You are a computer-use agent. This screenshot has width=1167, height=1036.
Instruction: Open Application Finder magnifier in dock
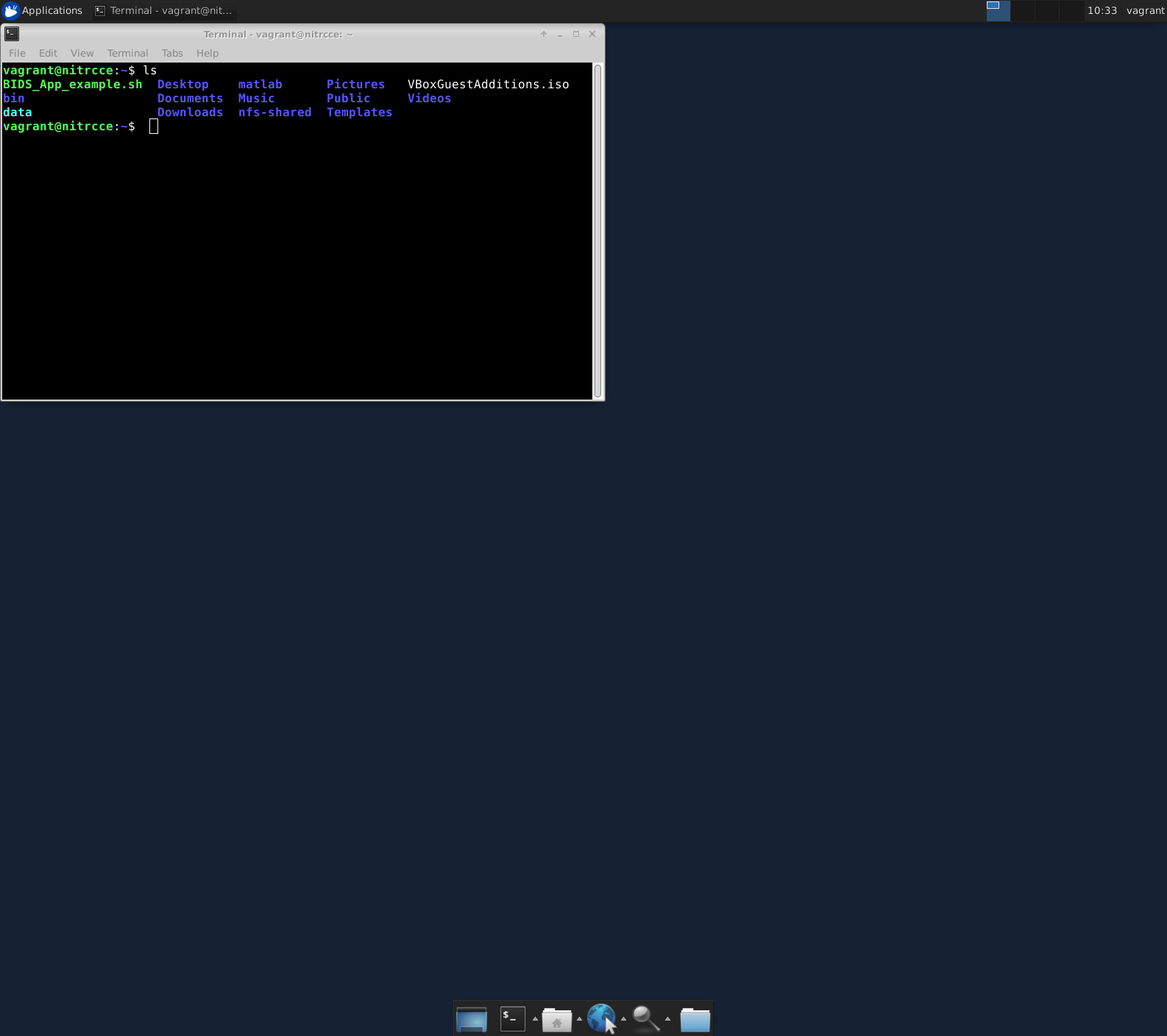pos(645,1019)
